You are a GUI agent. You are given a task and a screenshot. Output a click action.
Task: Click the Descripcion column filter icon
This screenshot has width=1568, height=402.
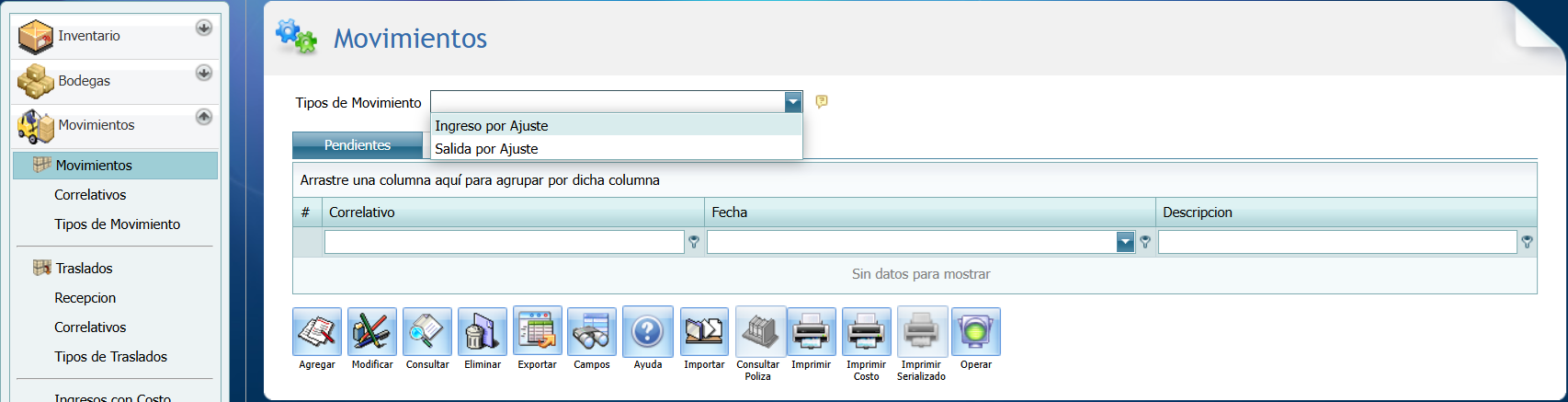[1527, 242]
